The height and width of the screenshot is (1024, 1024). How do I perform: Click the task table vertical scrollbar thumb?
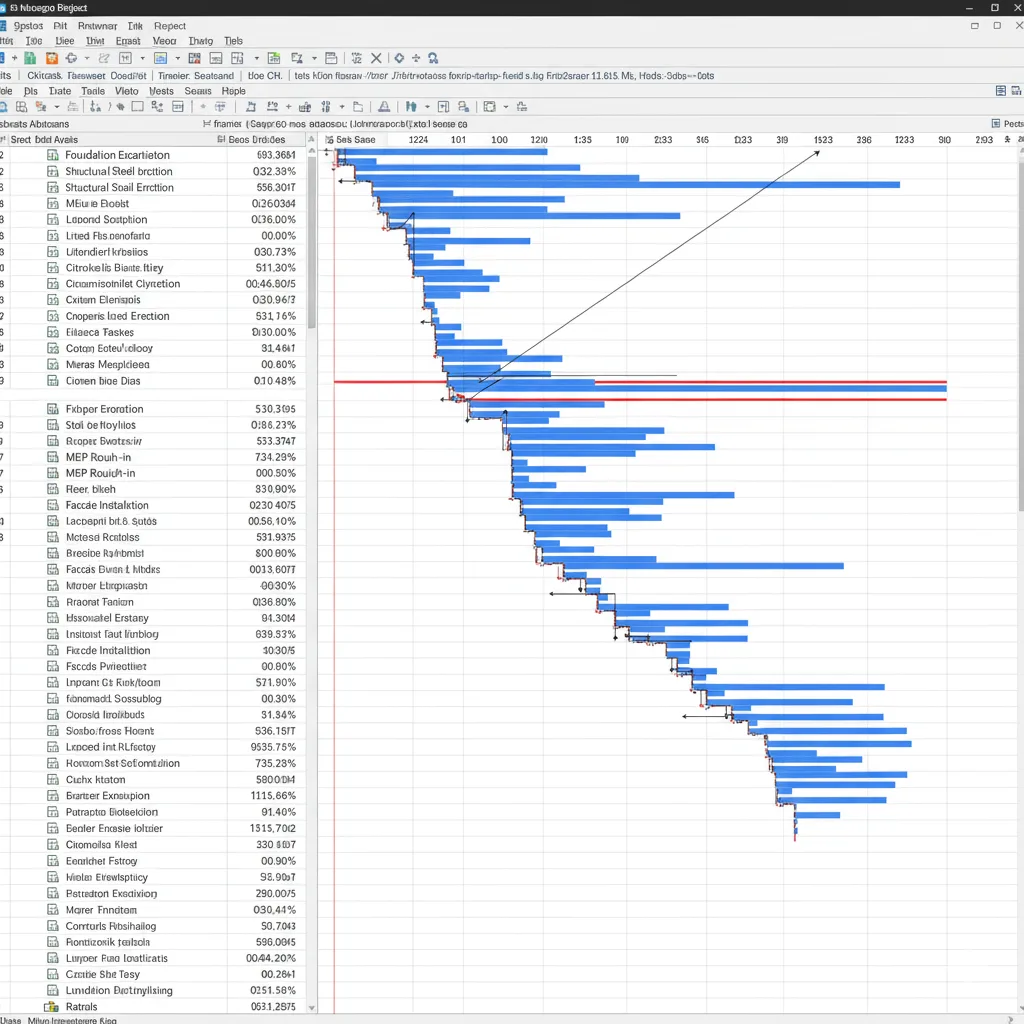(312, 240)
